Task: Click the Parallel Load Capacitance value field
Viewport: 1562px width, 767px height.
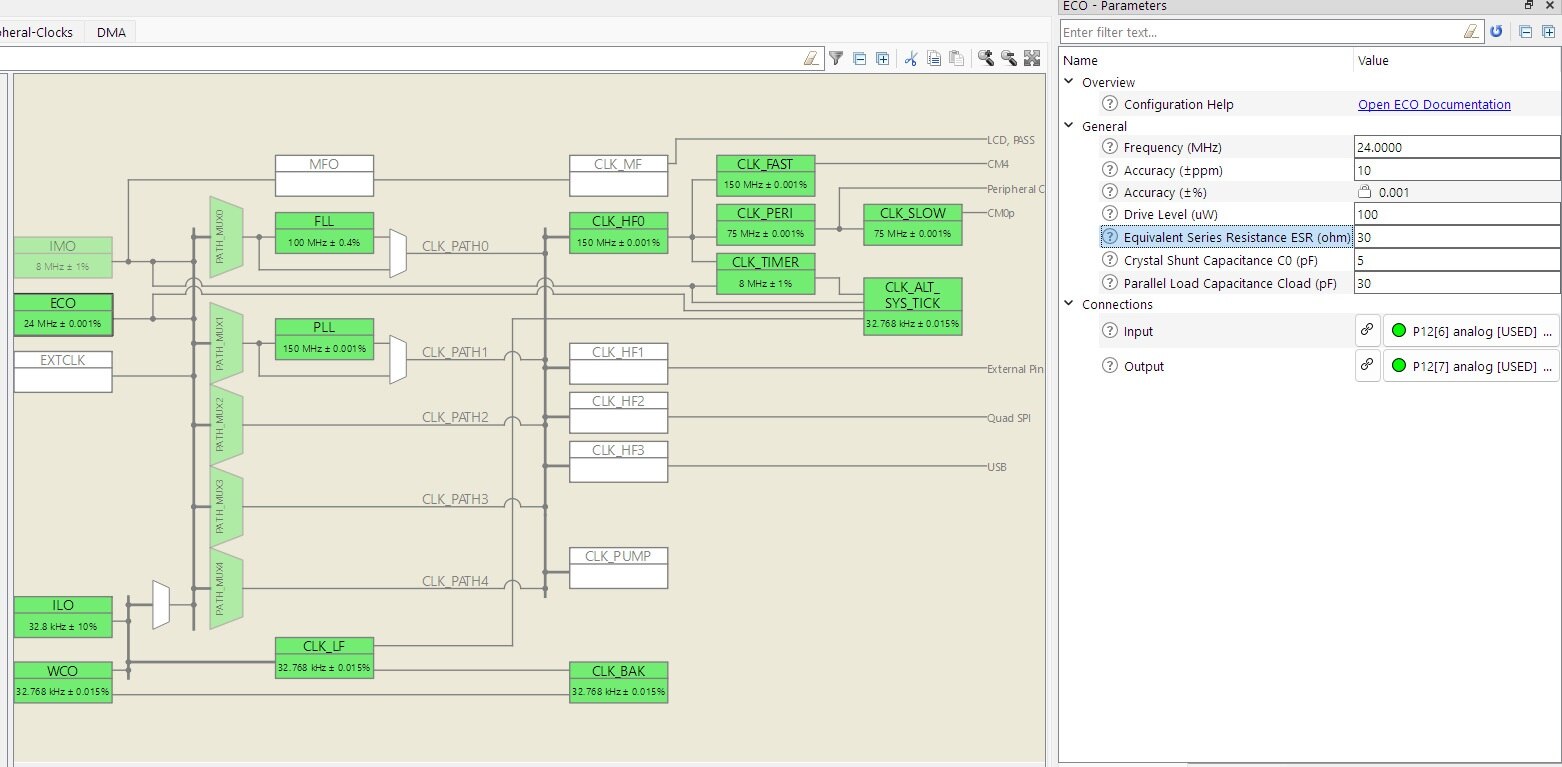Action: (1457, 283)
